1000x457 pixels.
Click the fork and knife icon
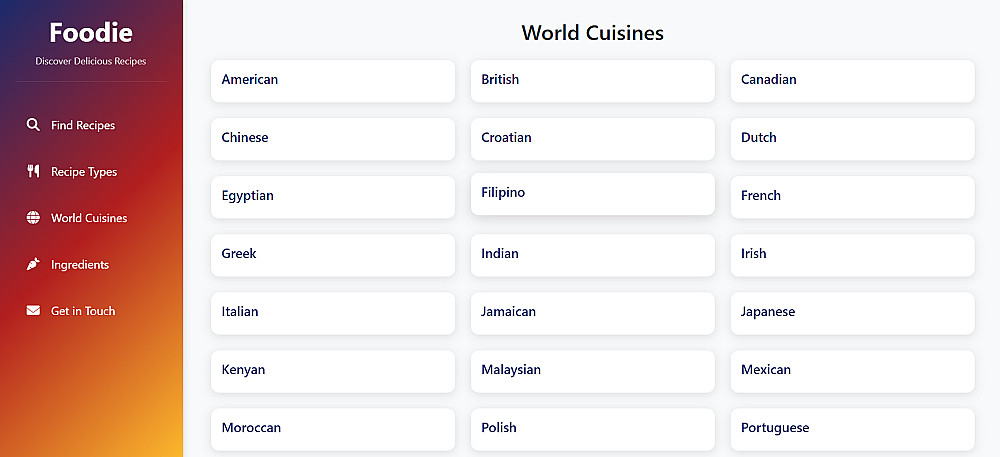33,171
